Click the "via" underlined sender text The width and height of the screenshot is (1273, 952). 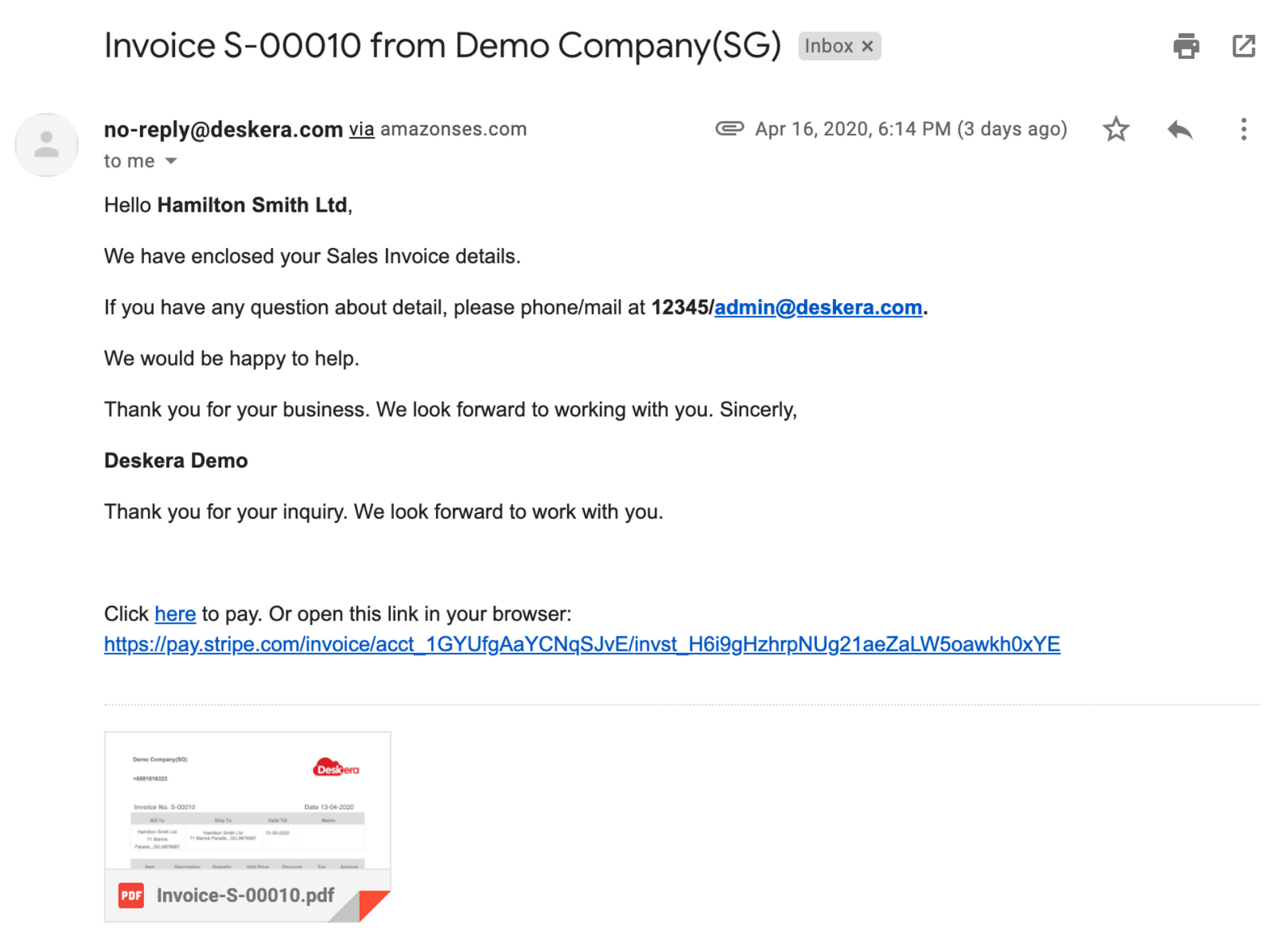361,129
